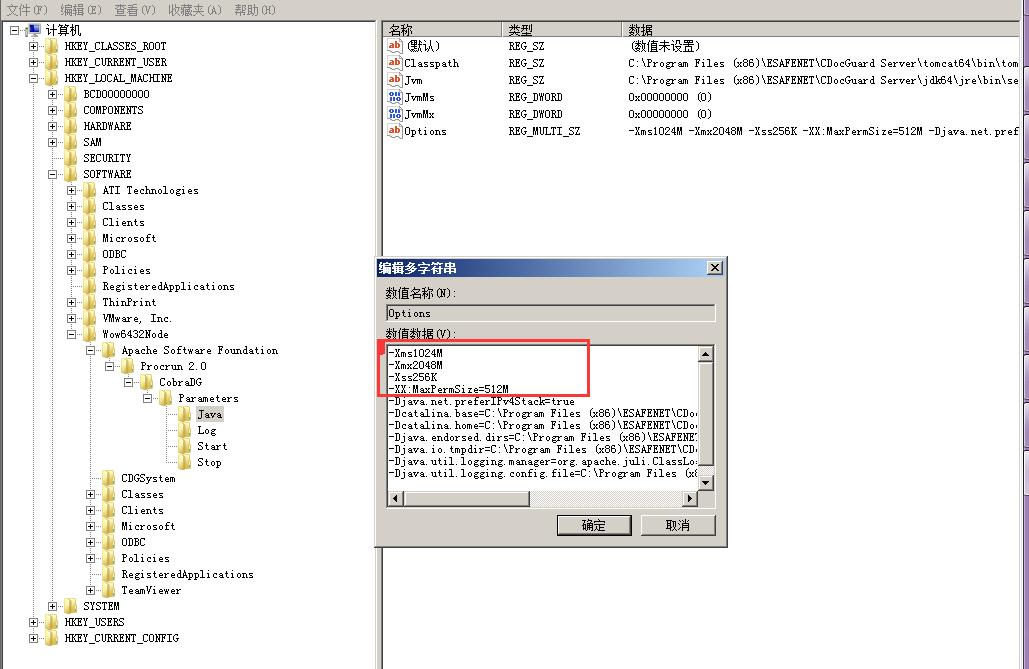Collapse the HKEY_LOCAL_MACHINE tree node

coord(34,78)
